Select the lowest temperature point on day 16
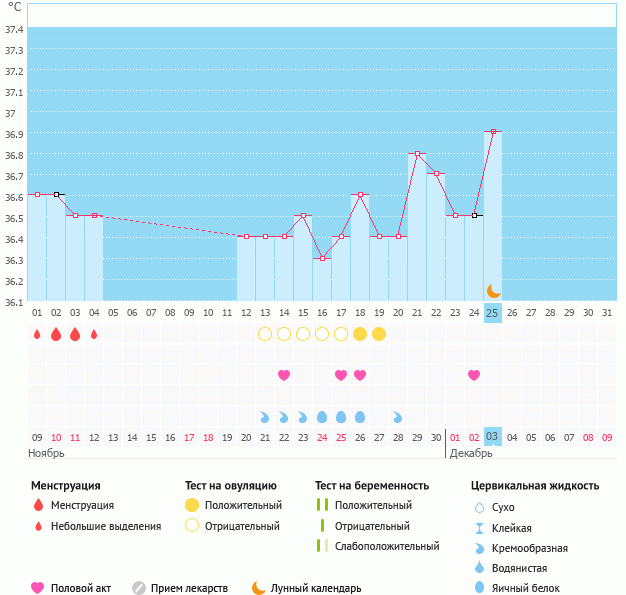626x595 pixels. pos(322,258)
